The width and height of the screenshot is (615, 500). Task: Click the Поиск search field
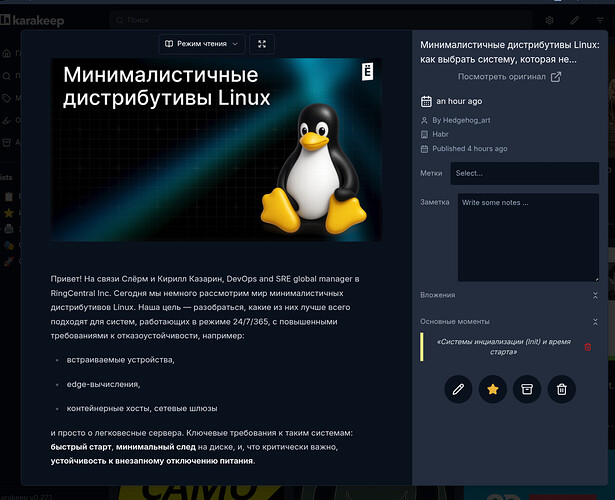pyautogui.click(x=200, y=19)
